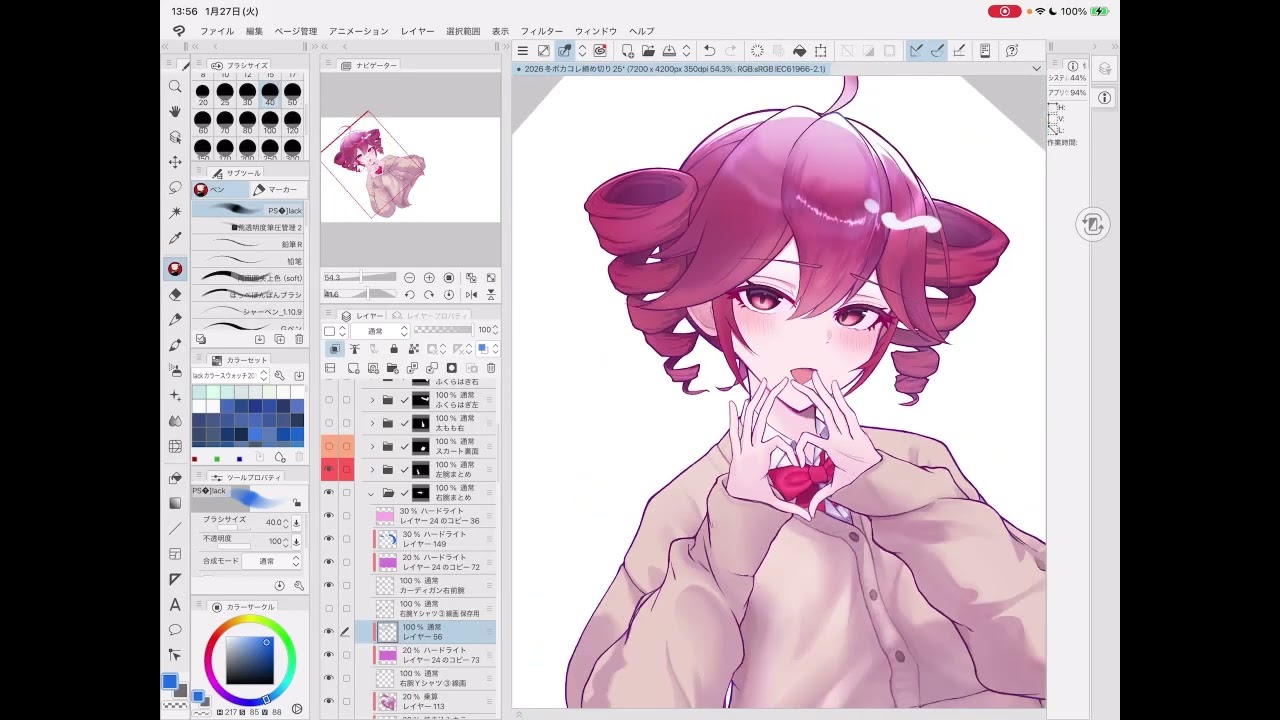Select the Balloon speech bubble tool

pos(176,629)
